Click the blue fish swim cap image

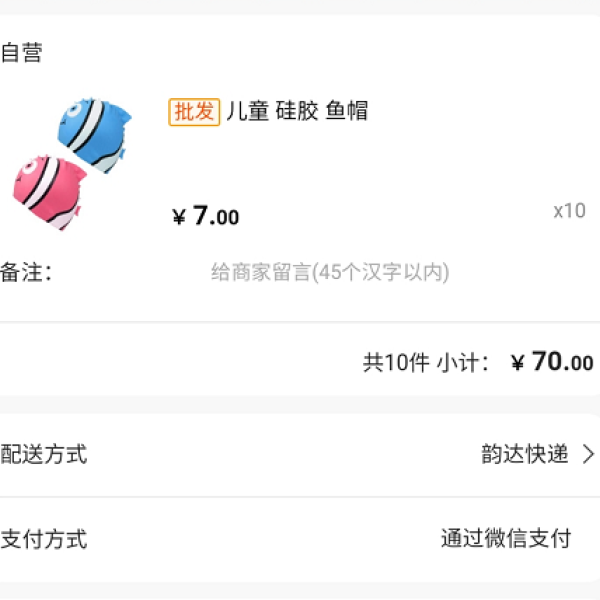click(x=94, y=135)
